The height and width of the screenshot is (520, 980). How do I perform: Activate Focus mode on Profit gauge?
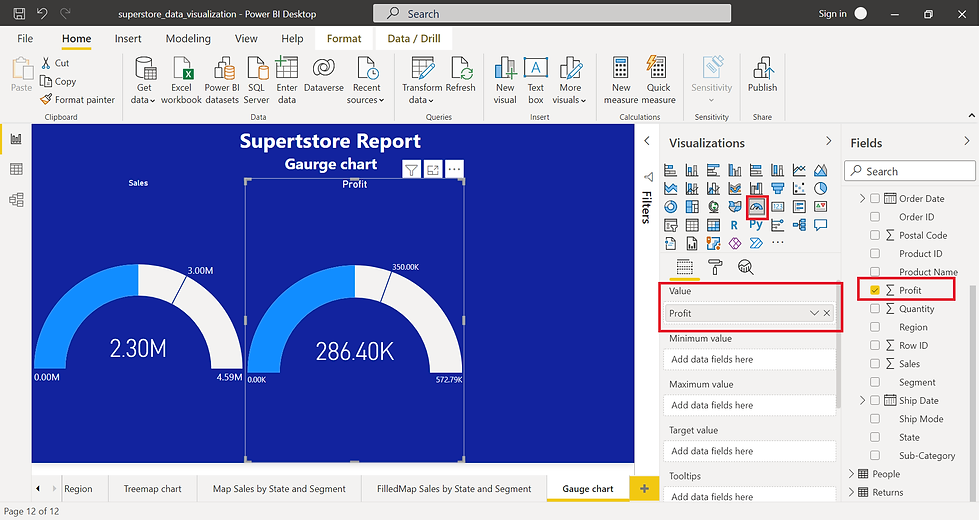[x=432, y=169]
